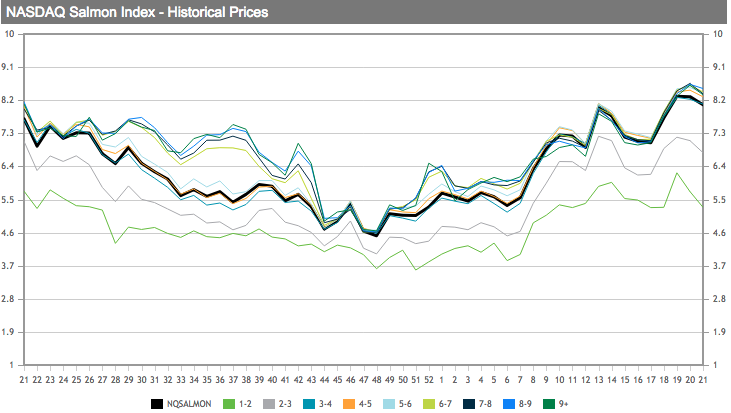
Task: Click the 2-3 gray line peak at week 13
Action: [x=599, y=137]
